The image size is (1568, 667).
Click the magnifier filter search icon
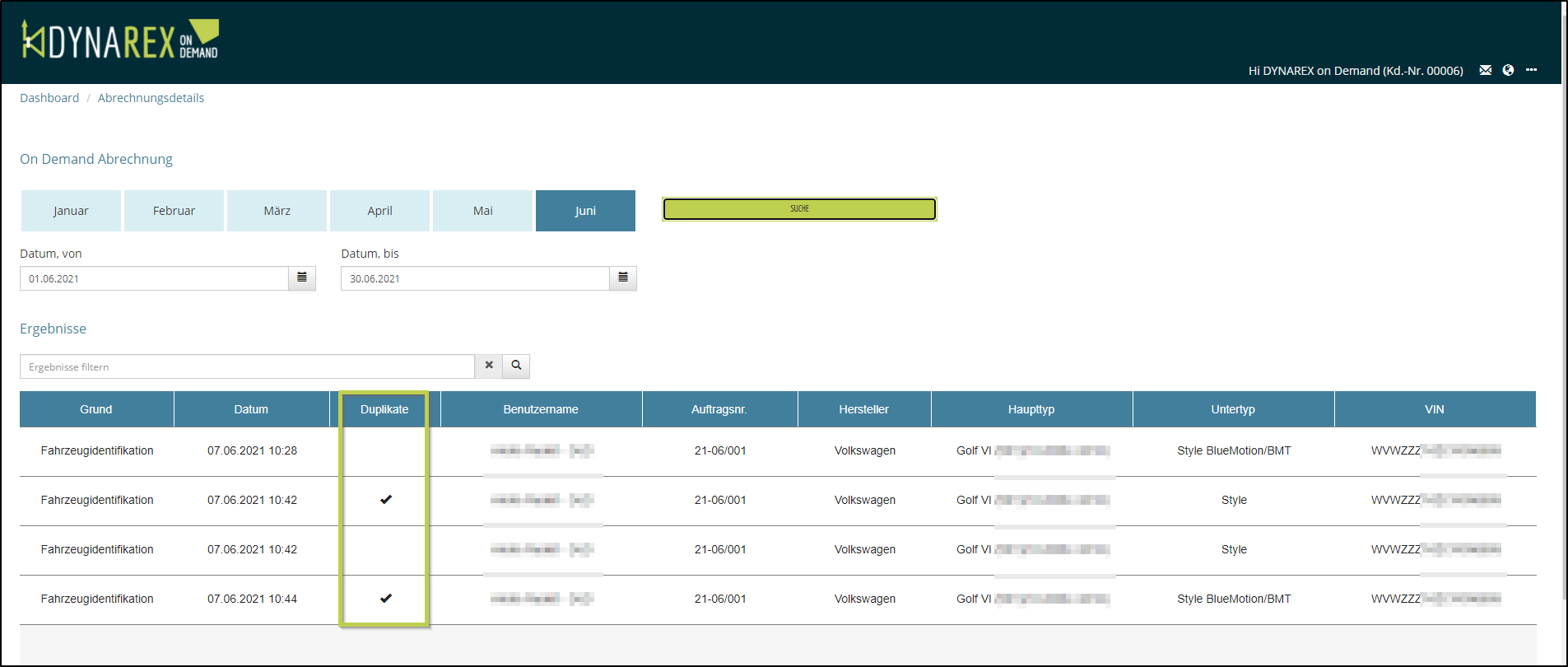pyautogui.click(x=516, y=366)
